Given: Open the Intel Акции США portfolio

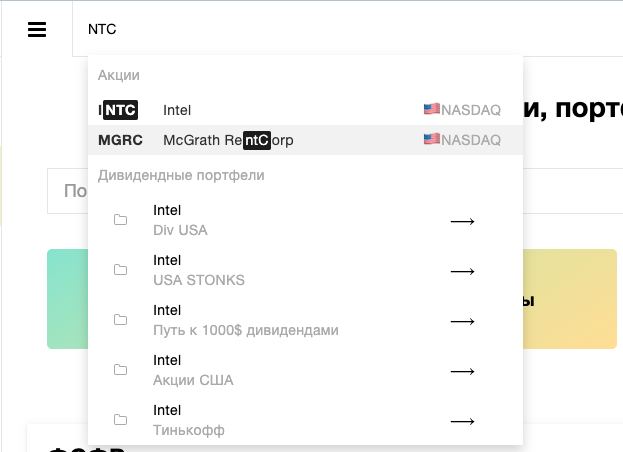Looking at the screenshot, I should tap(305, 371).
